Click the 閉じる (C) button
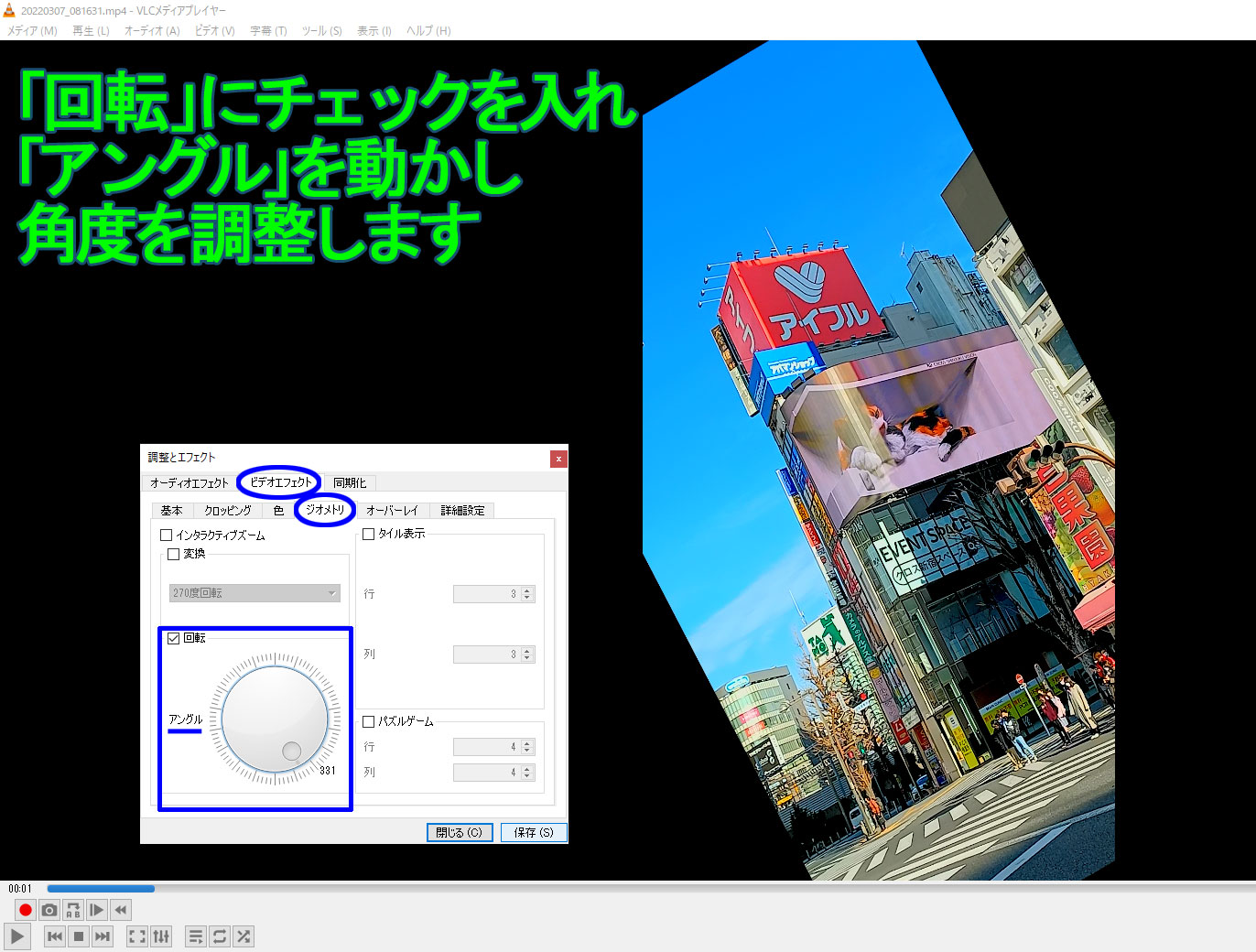 460,833
